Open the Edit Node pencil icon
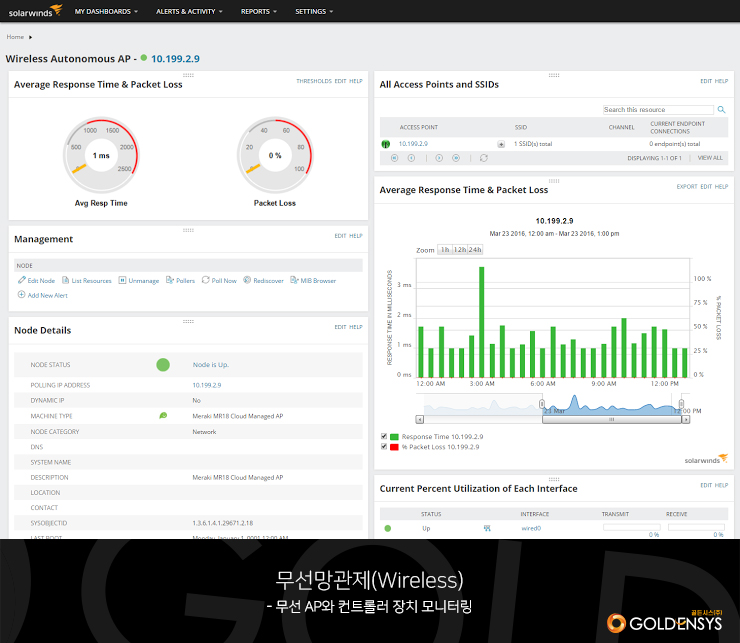The height and width of the screenshot is (643, 740). 22,280
